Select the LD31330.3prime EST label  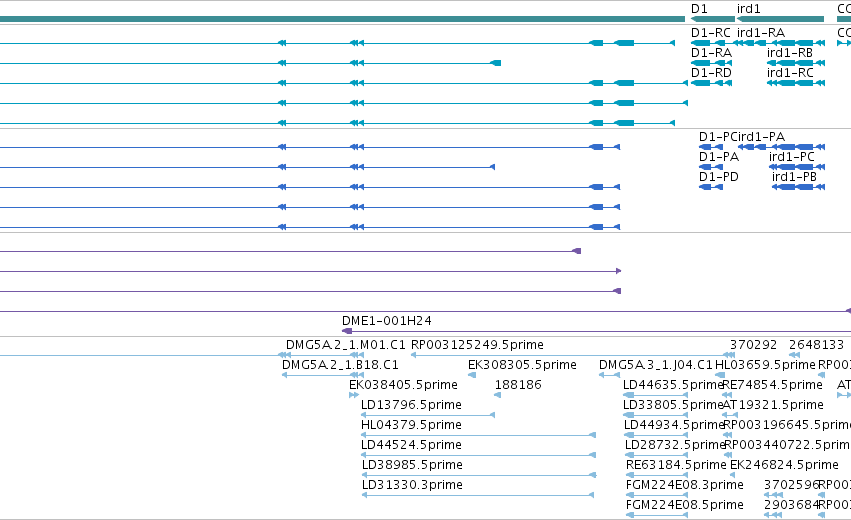point(412,485)
